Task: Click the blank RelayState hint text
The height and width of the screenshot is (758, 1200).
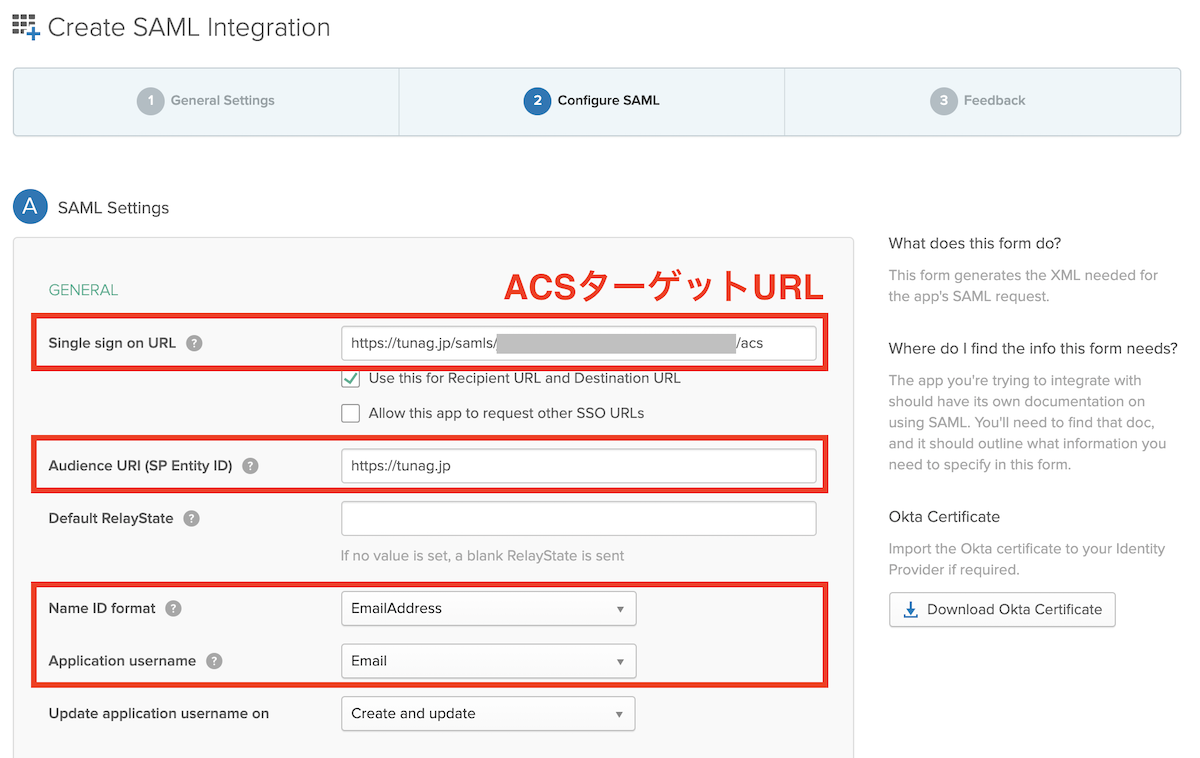Action: 482,556
